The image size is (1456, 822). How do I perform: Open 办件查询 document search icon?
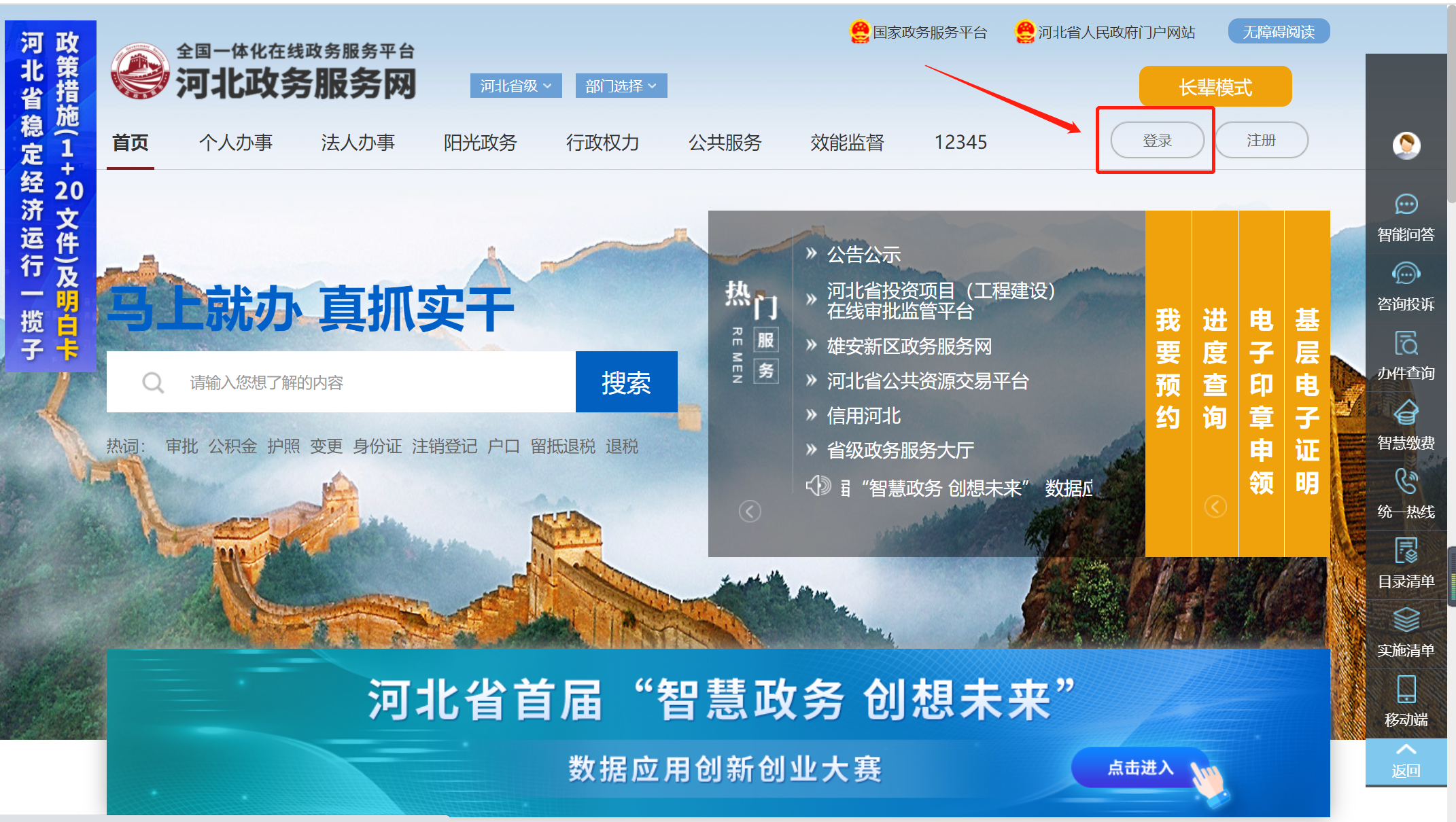coord(1406,343)
